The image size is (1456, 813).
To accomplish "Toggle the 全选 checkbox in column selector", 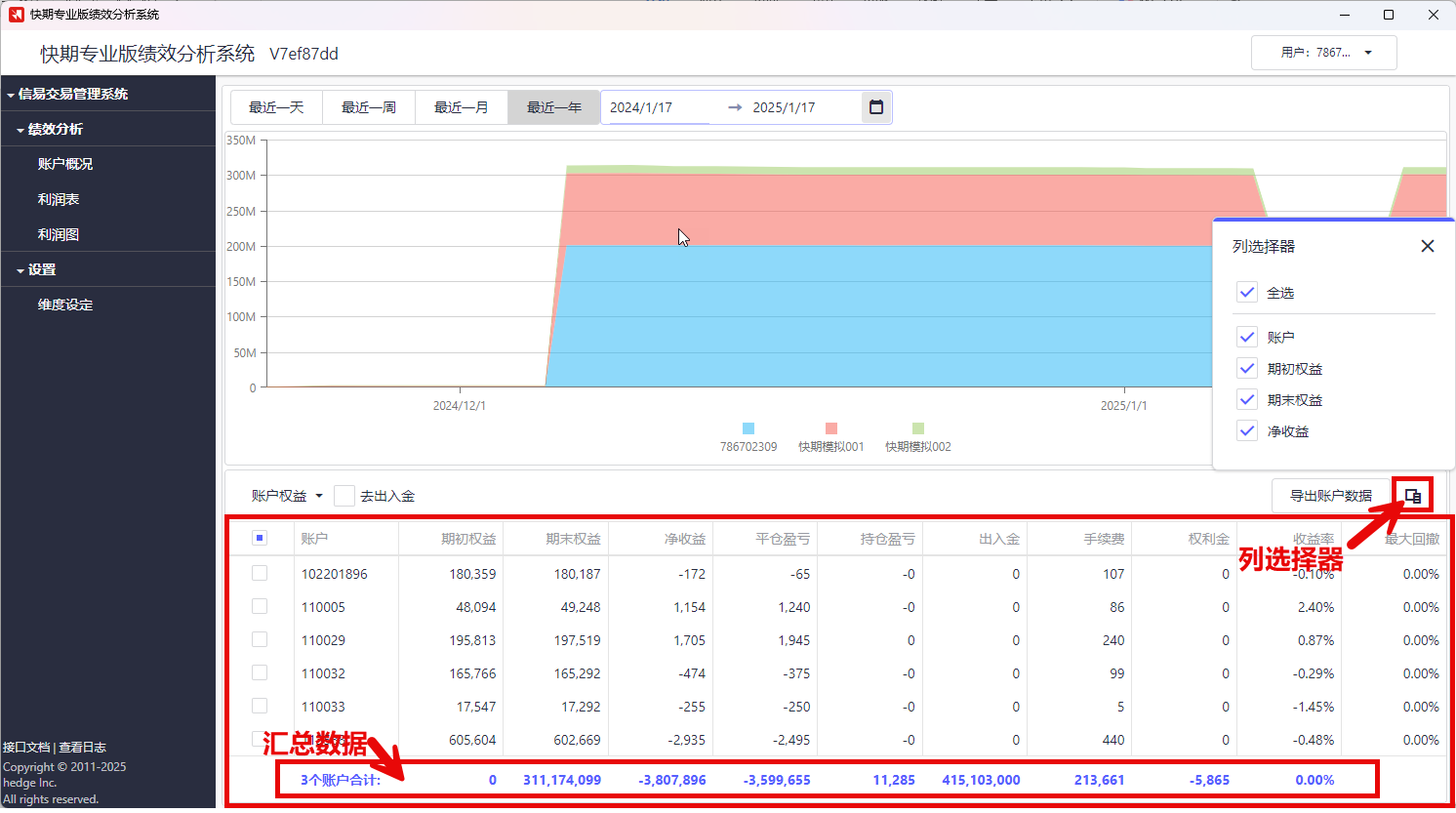I will pos(1247,292).
